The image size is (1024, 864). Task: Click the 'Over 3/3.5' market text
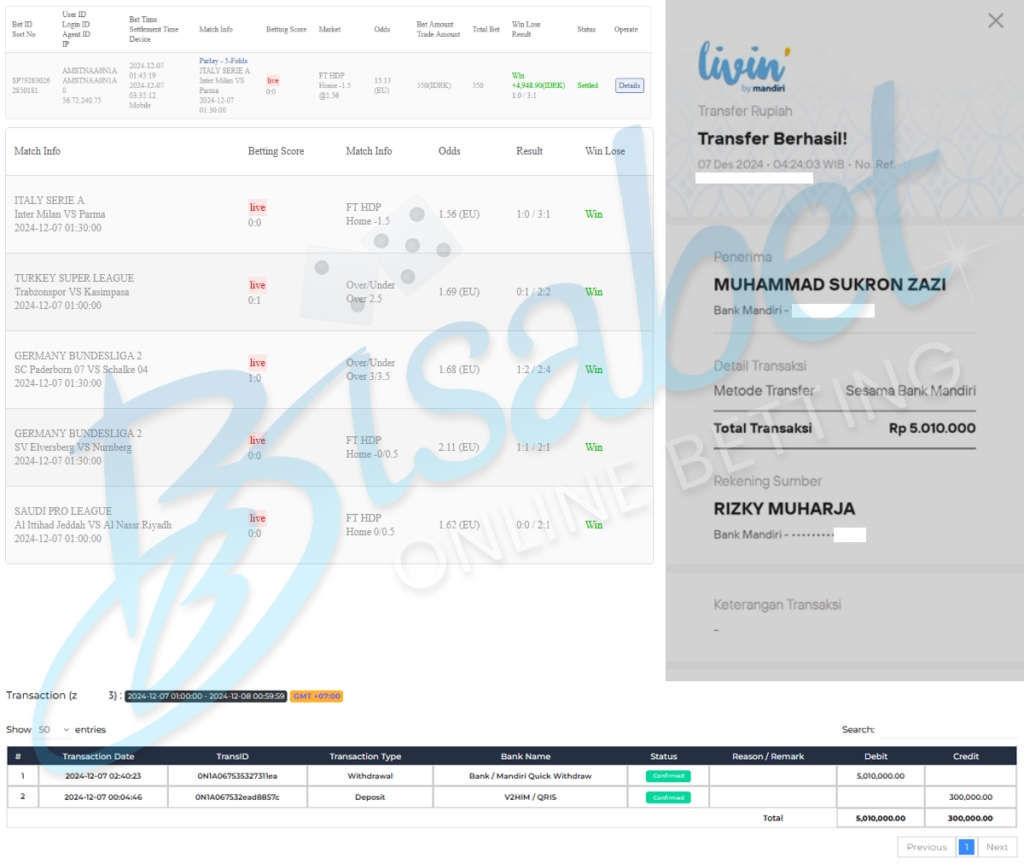click(x=368, y=377)
